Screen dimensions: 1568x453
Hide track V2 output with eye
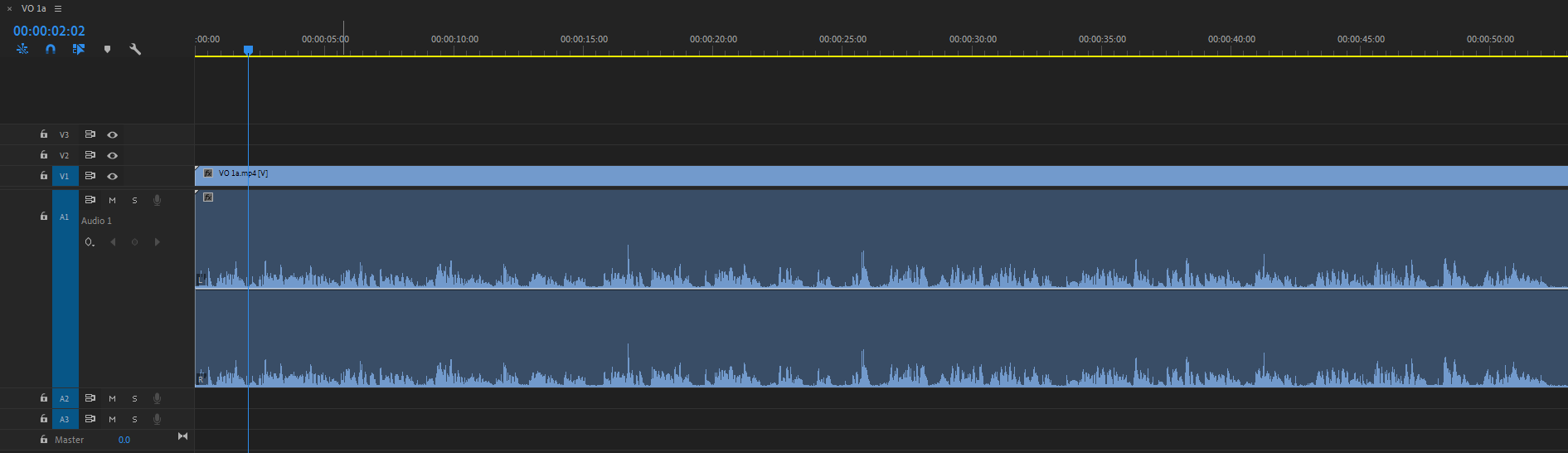tap(113, 155)
